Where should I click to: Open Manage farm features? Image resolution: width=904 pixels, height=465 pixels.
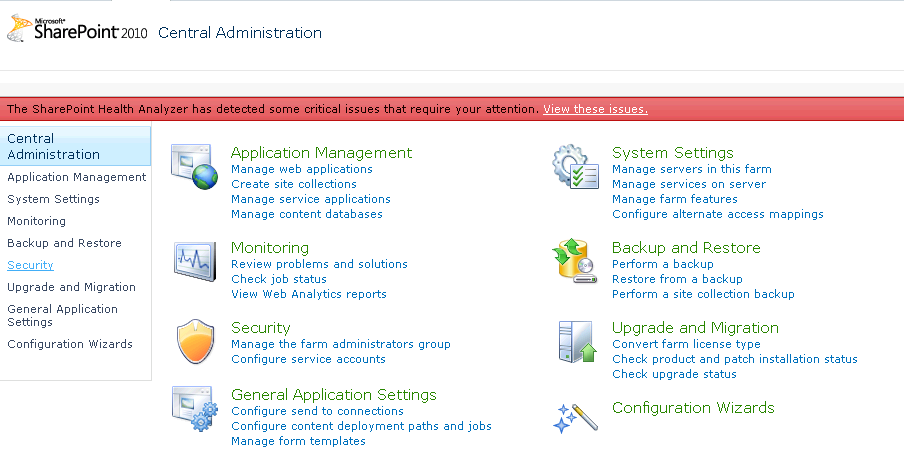(x=675, y=199)
